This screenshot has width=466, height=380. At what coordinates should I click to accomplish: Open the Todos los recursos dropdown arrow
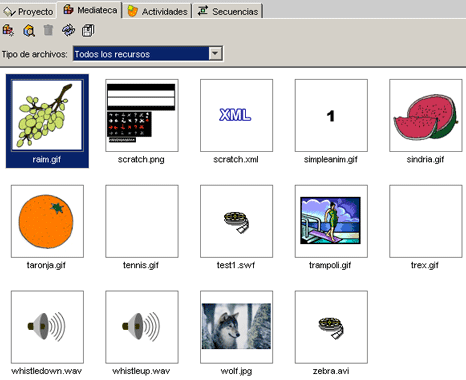tap(215, 53)
